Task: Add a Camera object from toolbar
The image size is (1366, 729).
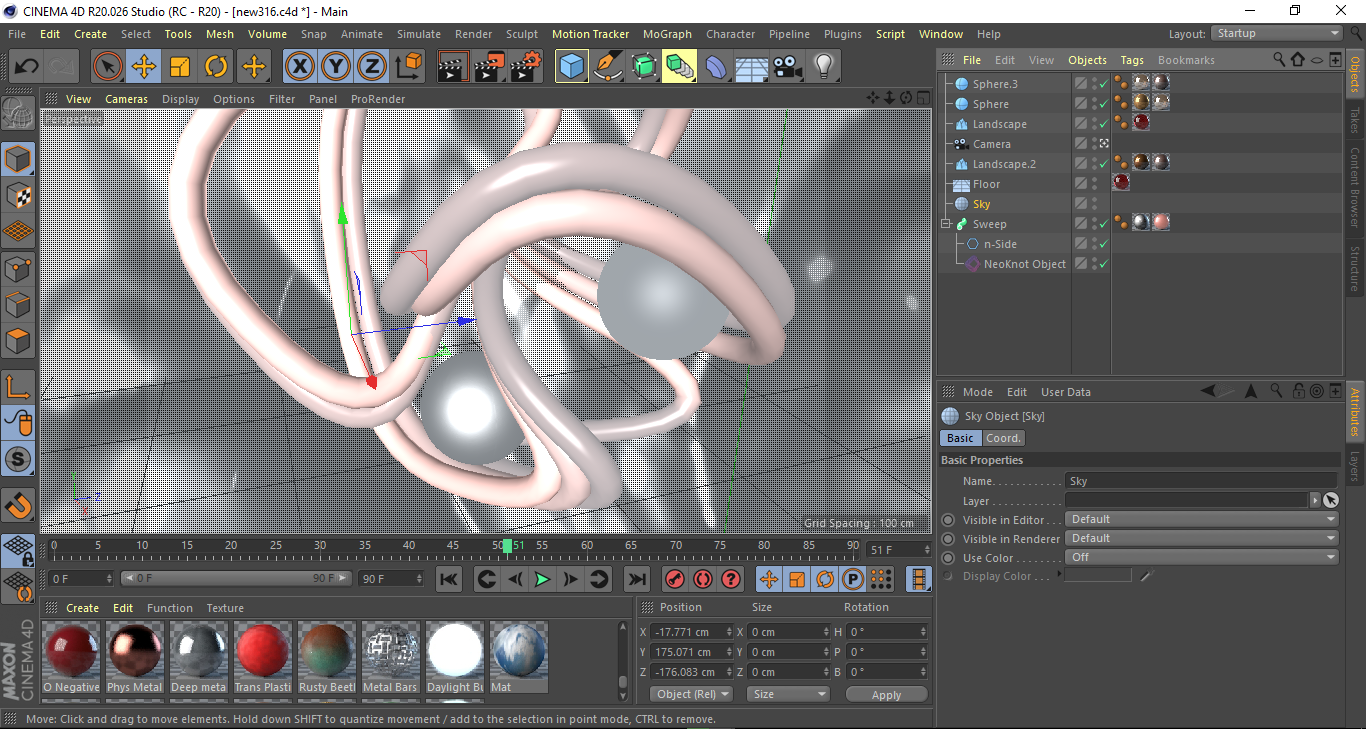Action: [788, 67]
